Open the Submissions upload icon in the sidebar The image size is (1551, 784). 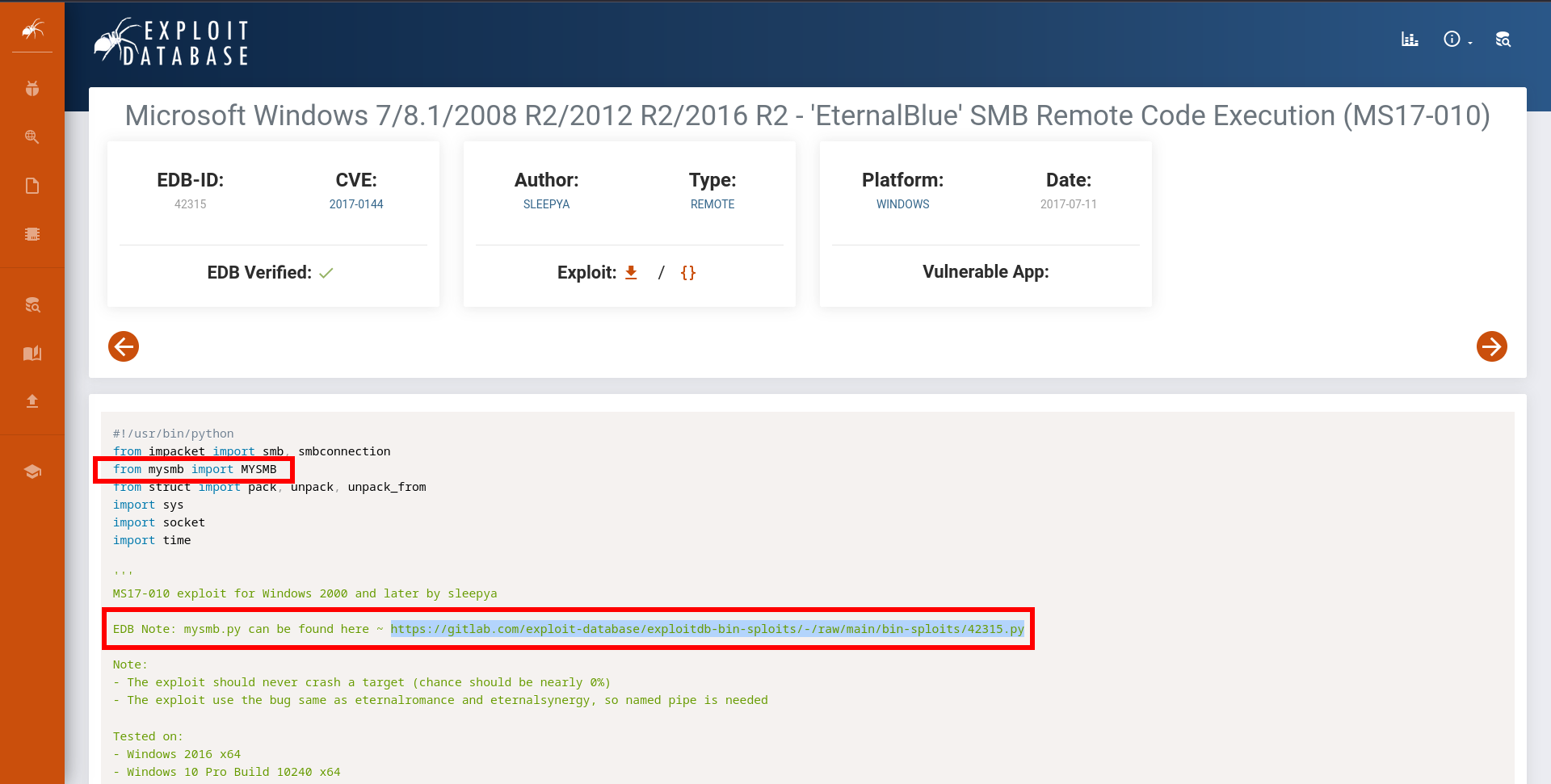click(32, 400)
